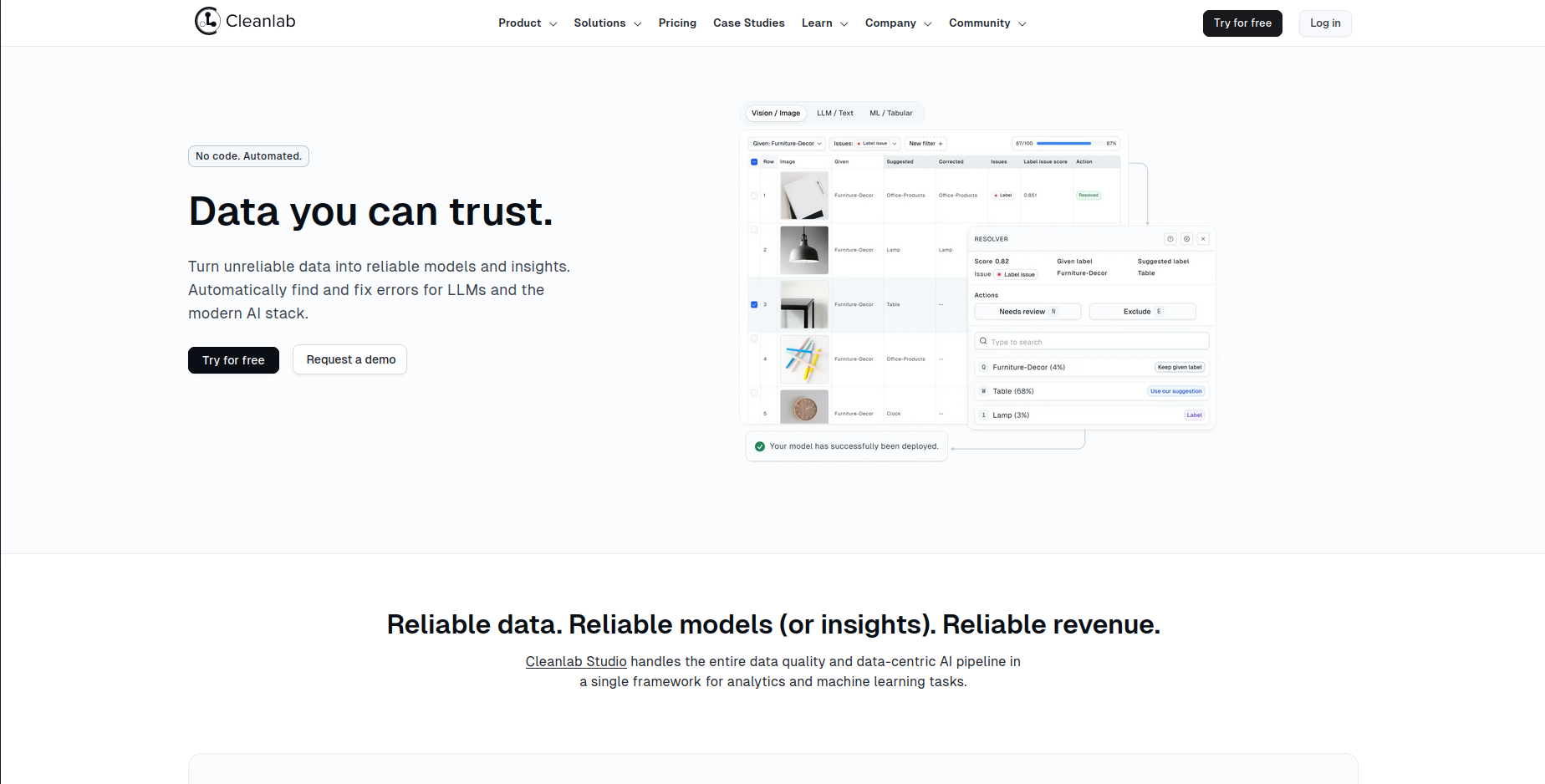Click the No code. Automated. badge
The height and width of the screenshot is (784, 1545).
click(248, 156)
